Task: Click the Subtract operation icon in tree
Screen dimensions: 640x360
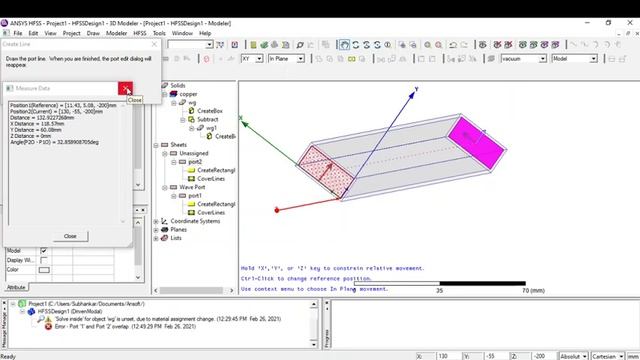Action: click(191, 119)
